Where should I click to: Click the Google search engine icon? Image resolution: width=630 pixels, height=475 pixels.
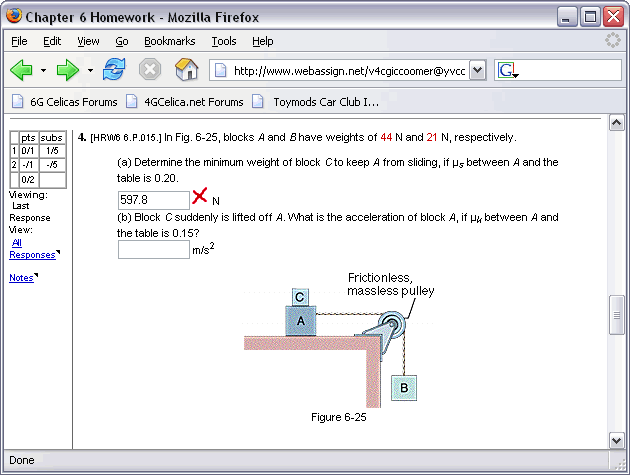[x=507, y=71]
